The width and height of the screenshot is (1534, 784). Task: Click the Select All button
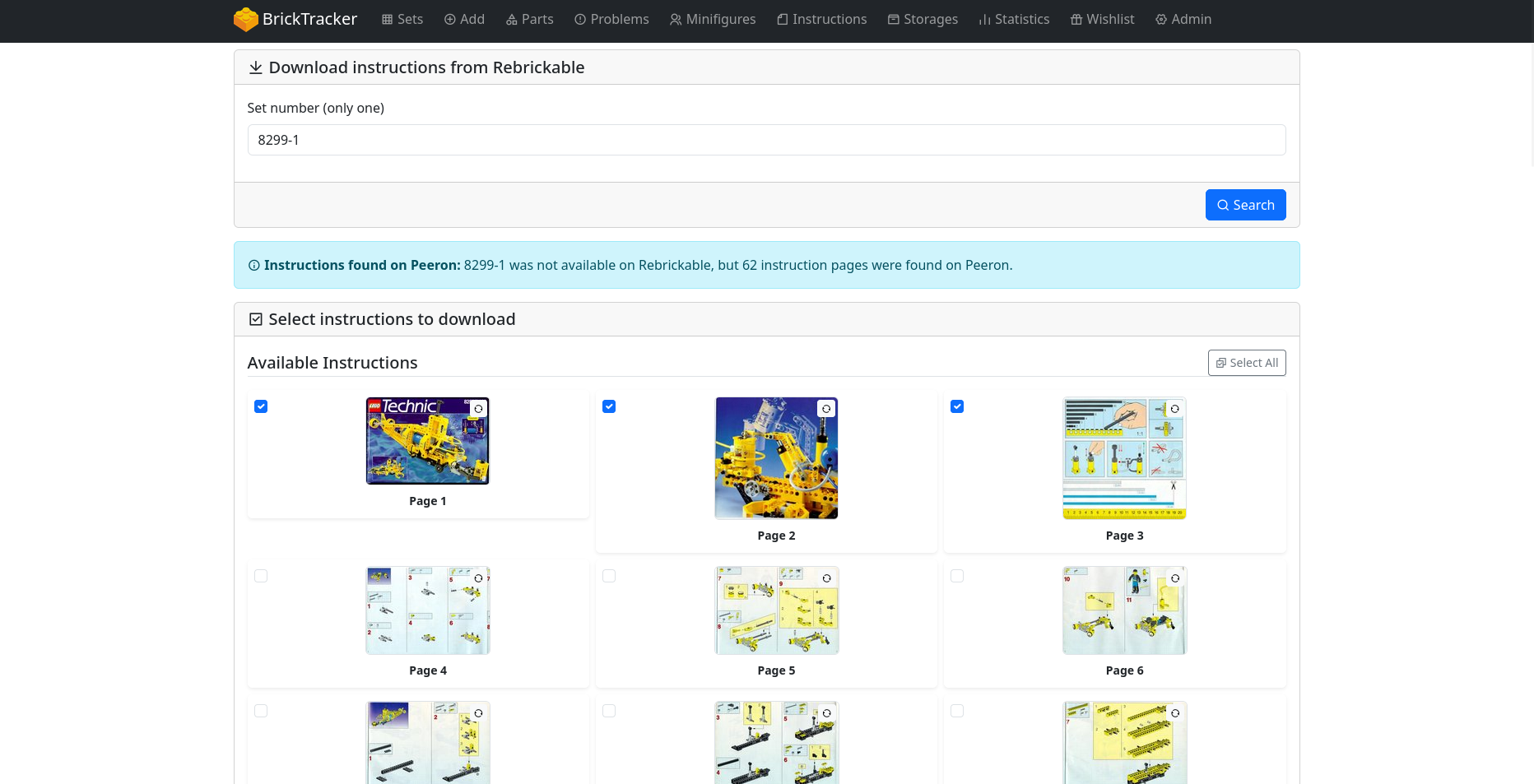pos(1246,363)
